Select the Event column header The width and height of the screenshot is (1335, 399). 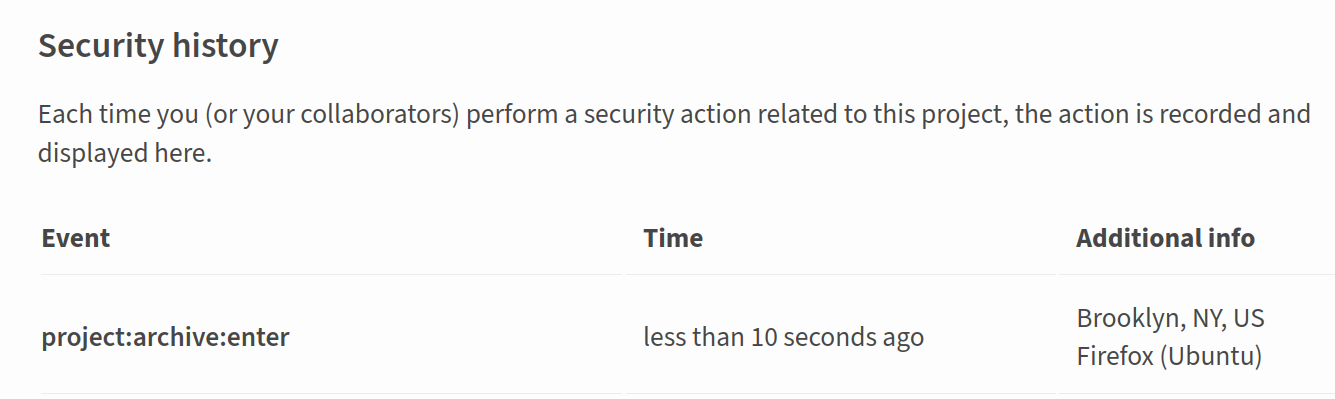76,238
